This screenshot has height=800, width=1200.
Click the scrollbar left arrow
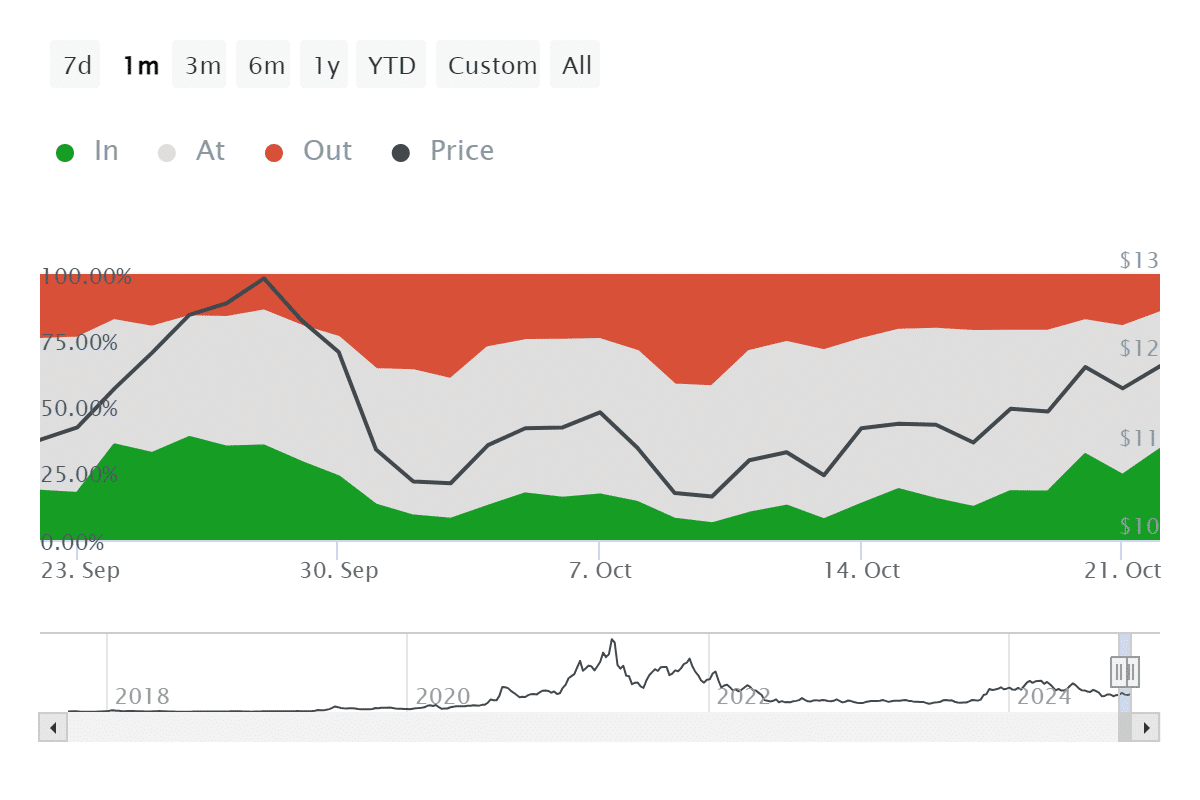pos(51,727)
